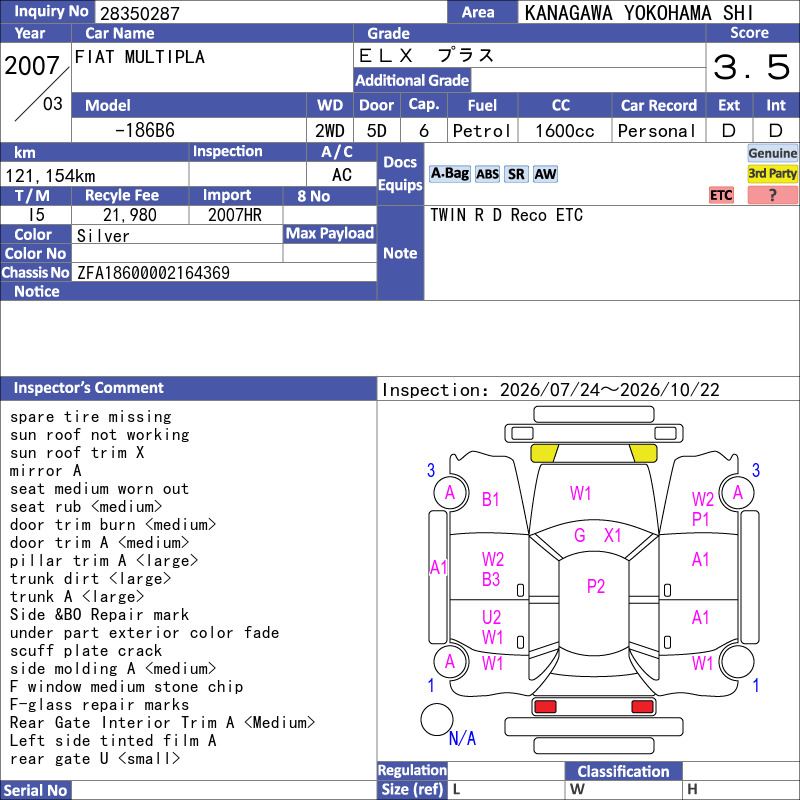The width and height of the screenshot is (800, 800).
Task: Click the red ETC badge
Action: [721, 195]
